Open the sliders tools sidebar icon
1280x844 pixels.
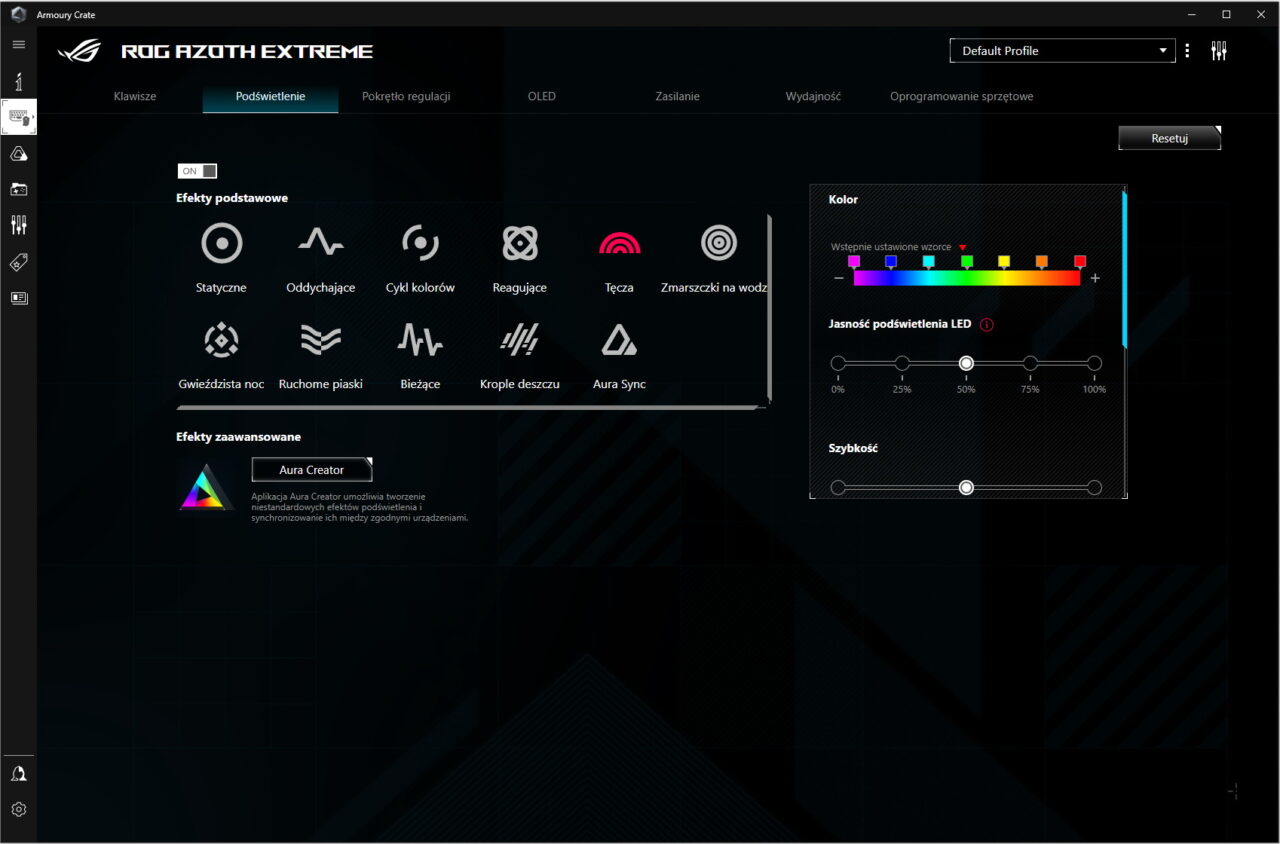18,225
